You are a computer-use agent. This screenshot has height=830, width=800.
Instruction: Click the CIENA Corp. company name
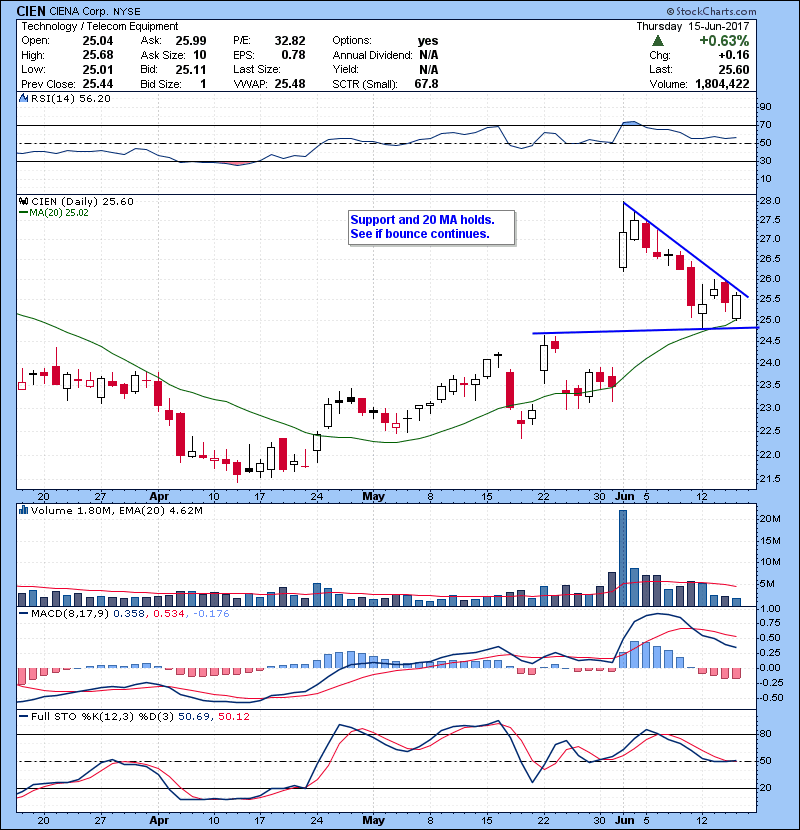[x=79, y=11]
